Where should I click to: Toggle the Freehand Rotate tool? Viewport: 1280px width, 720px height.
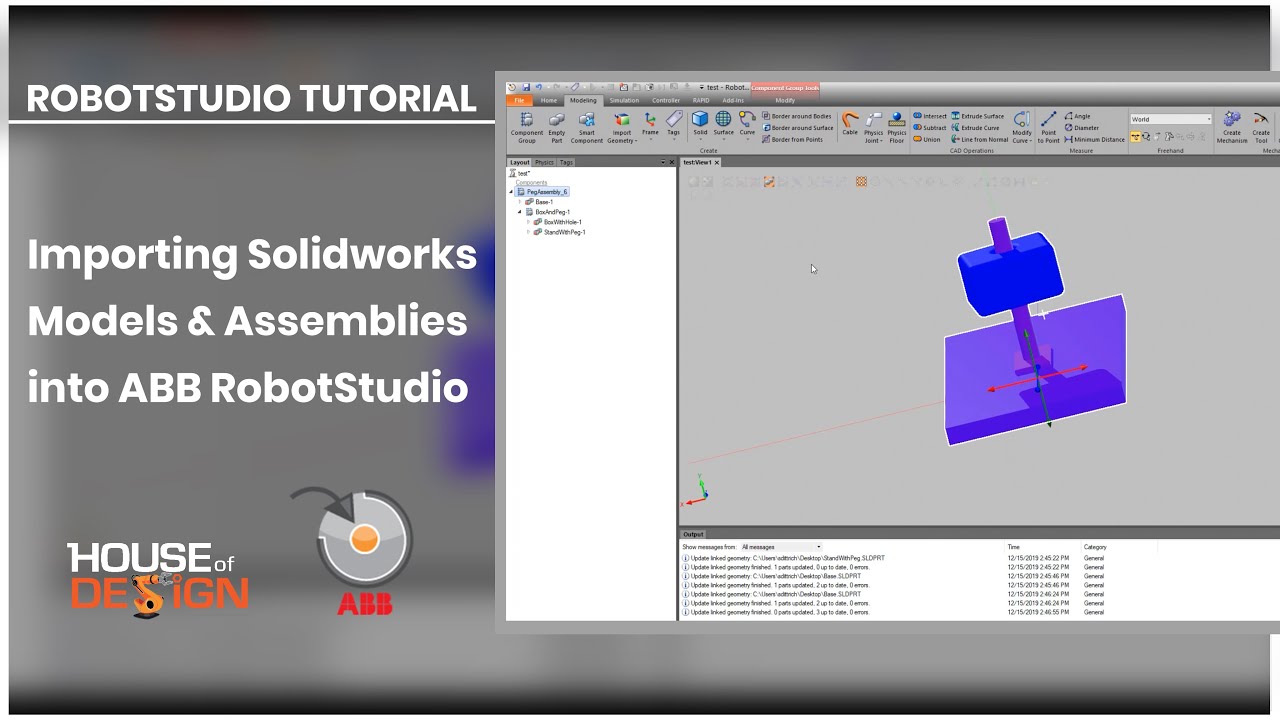1146,137
